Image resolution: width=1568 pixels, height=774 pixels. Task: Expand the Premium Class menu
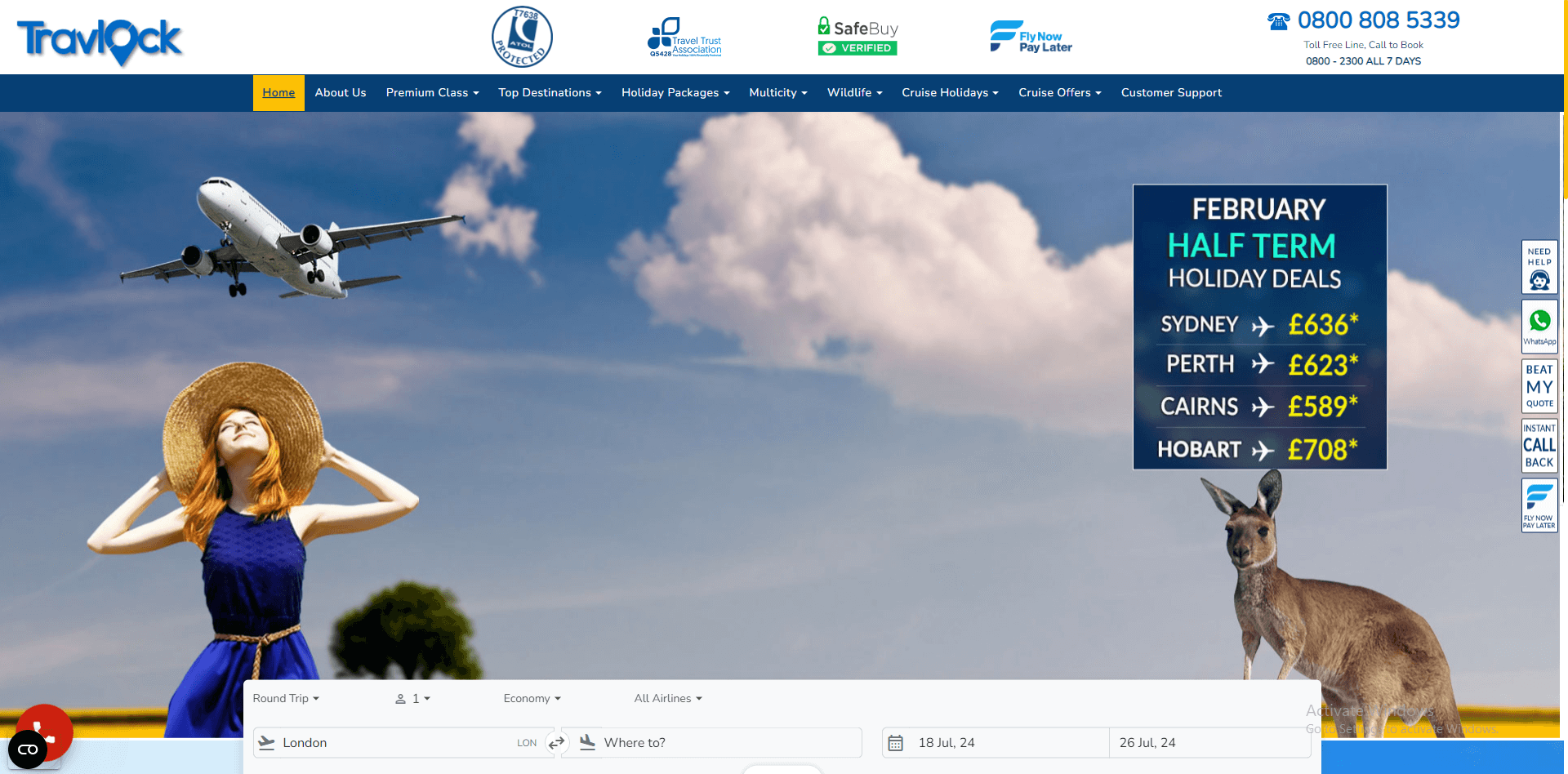[432, 93]
